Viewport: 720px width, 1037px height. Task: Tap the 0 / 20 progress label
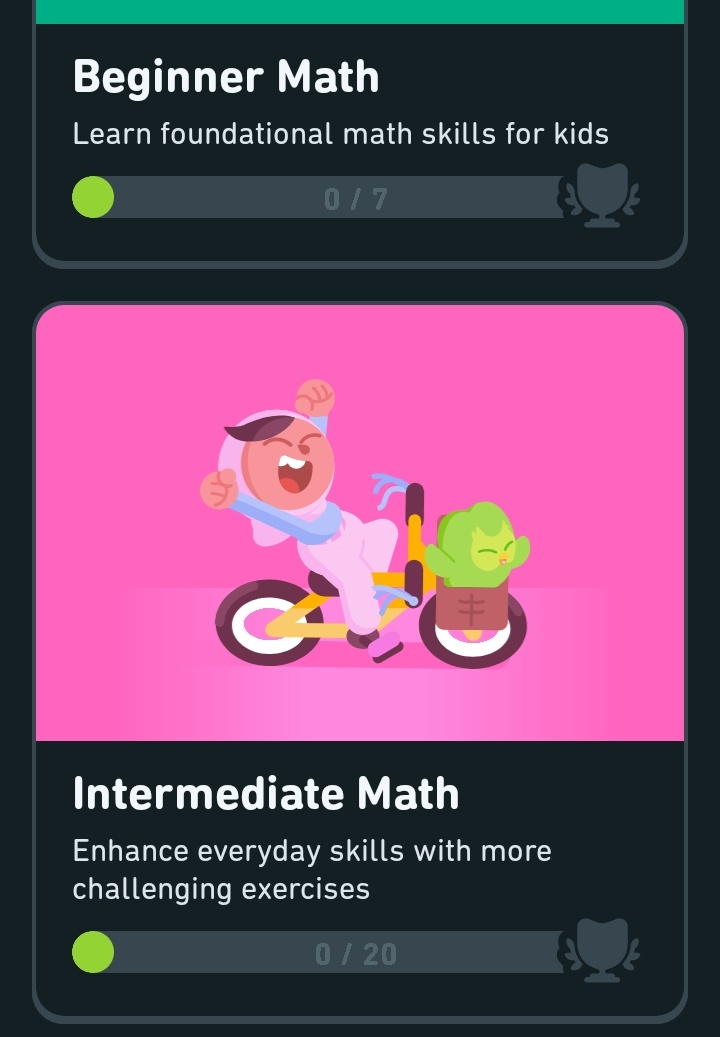point(356,954)
